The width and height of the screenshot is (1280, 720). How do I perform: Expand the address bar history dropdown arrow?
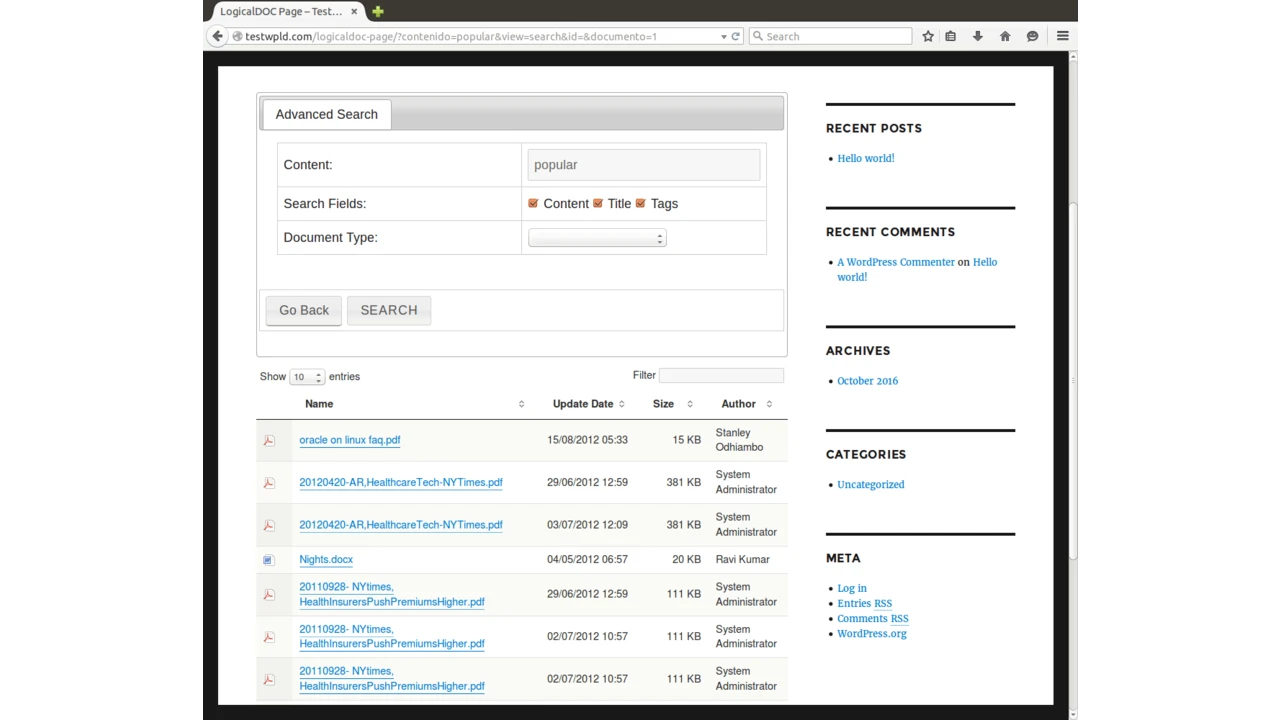(723, 36)
